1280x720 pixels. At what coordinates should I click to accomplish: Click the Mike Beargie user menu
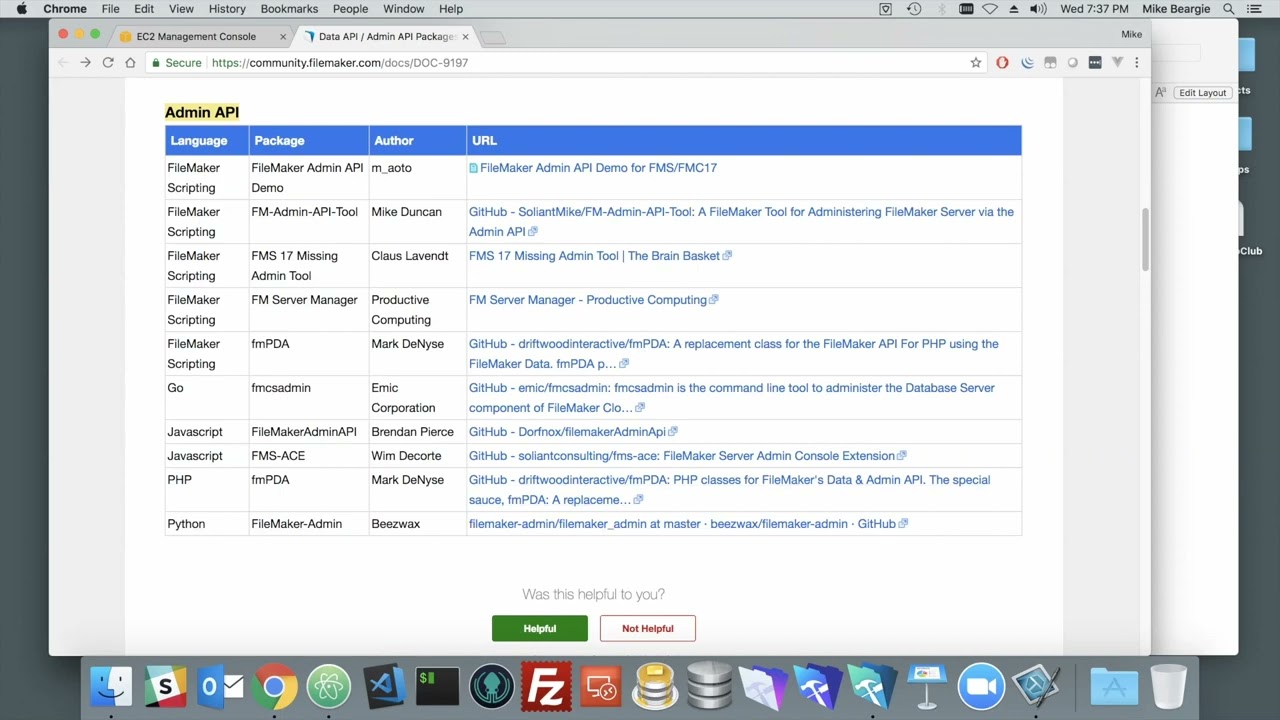click(1178, 9)
